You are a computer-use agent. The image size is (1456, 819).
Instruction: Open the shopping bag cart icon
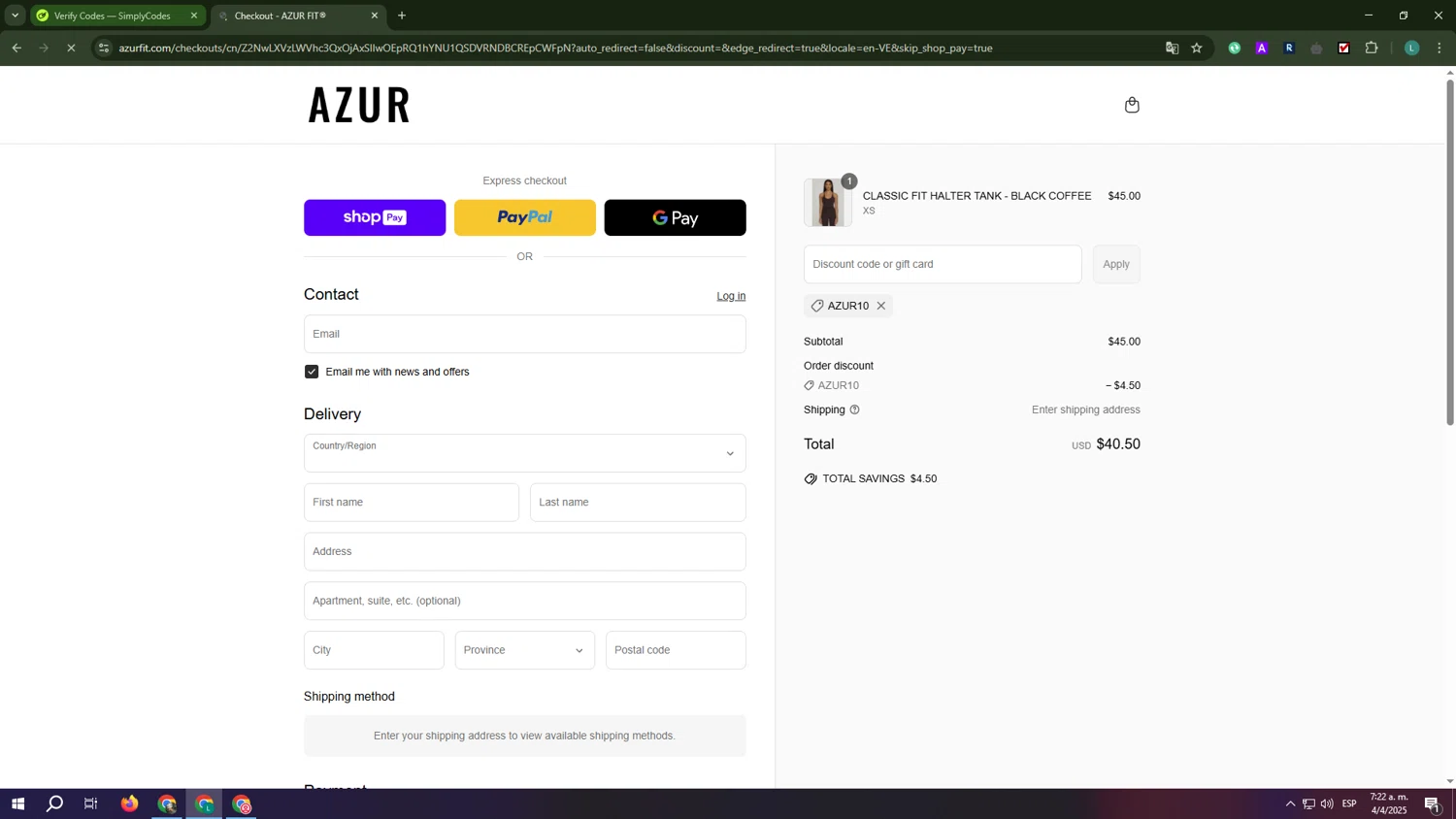1132,105
